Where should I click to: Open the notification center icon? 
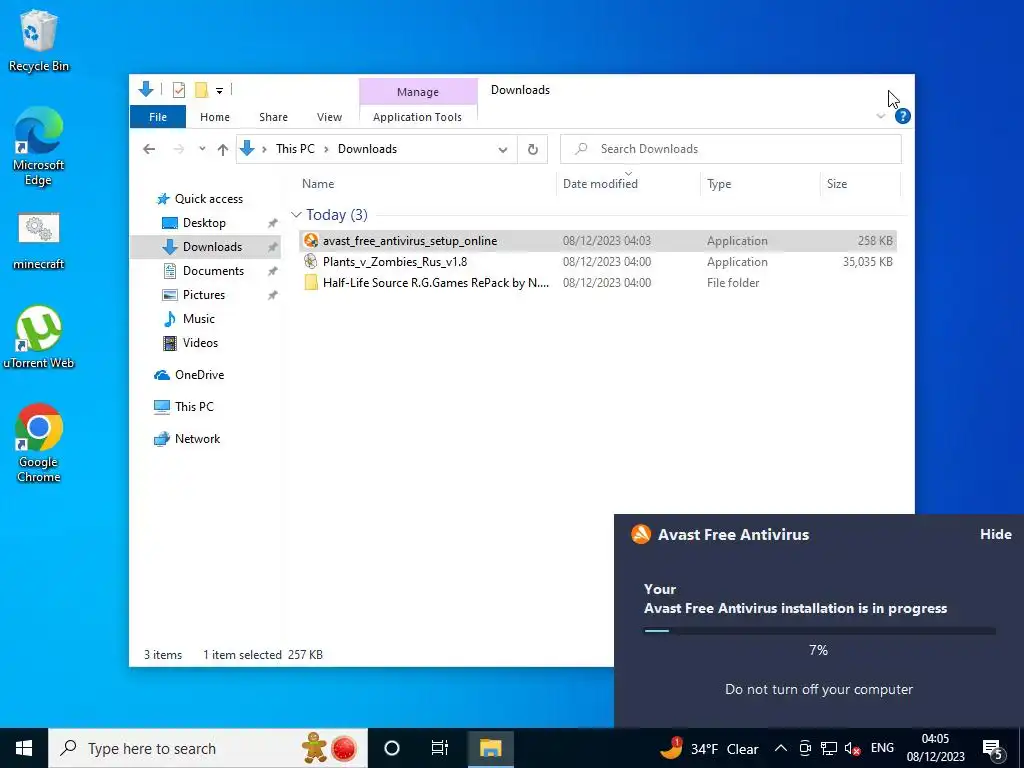point(993,749)
